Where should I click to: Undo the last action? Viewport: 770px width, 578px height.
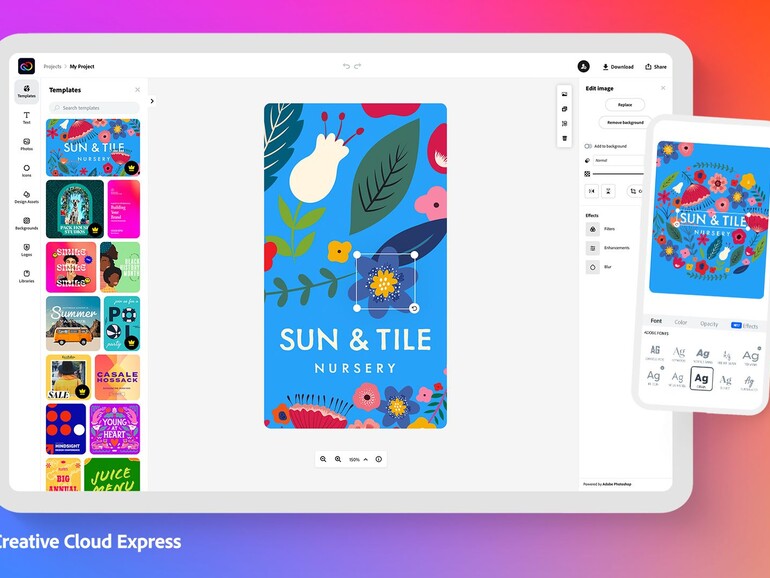pos(346,66)
